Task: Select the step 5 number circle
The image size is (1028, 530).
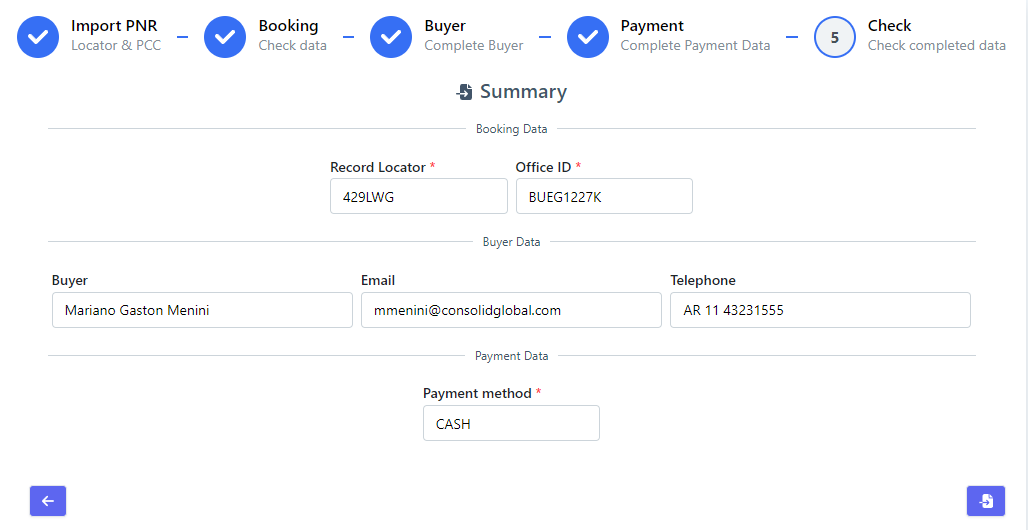Action: [x=835, y=37]
